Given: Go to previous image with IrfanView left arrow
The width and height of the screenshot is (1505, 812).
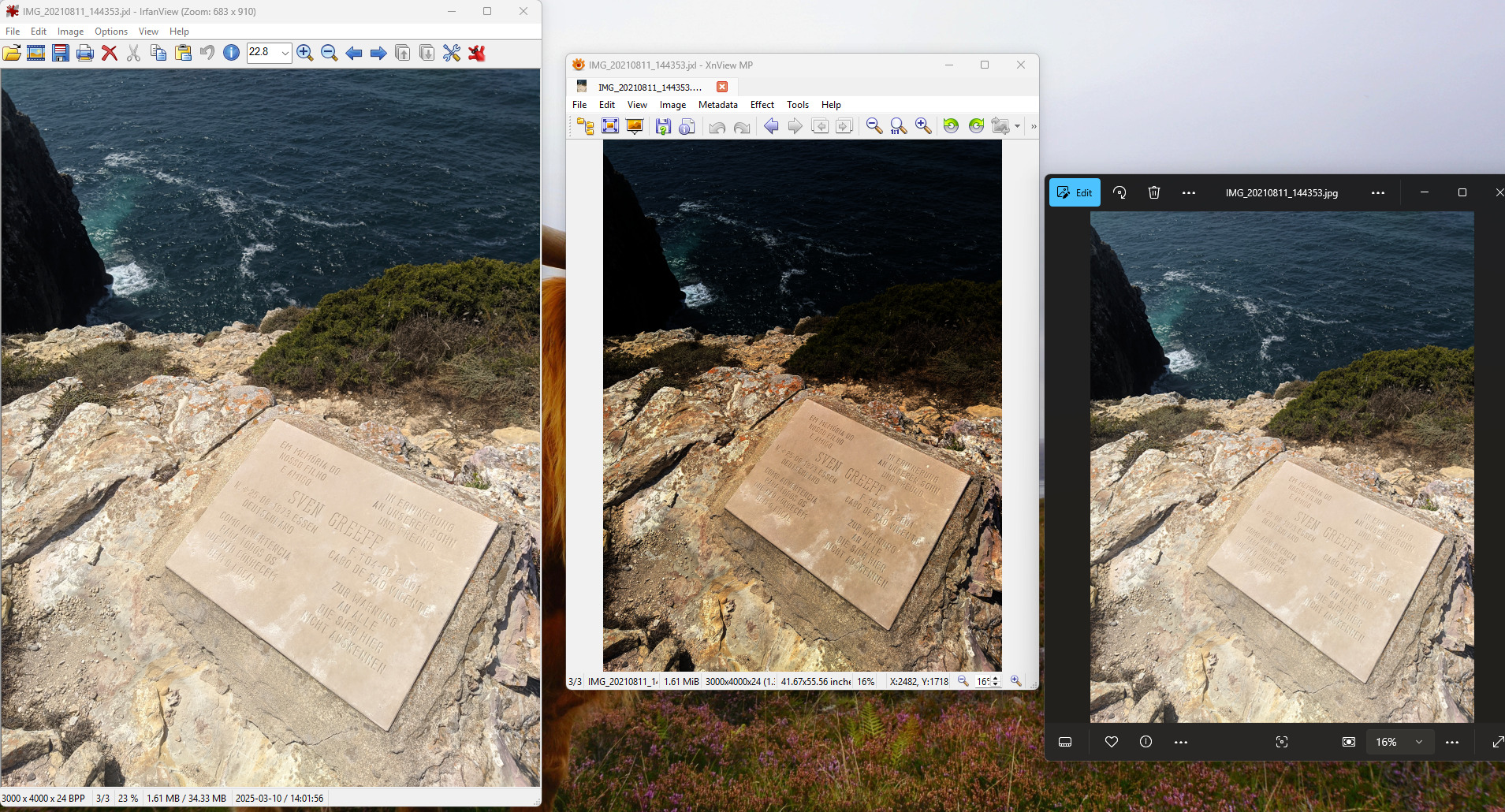Looking at the screenshot, I should 354,53.
